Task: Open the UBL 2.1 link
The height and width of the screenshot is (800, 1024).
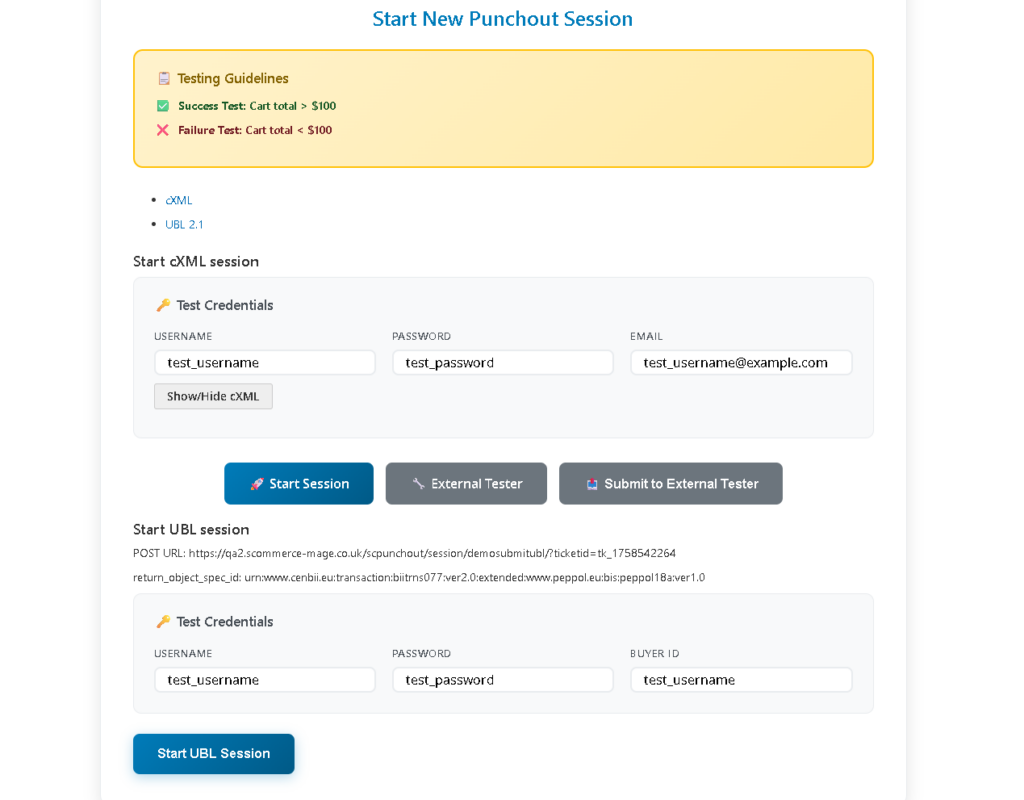Action: 184,224
